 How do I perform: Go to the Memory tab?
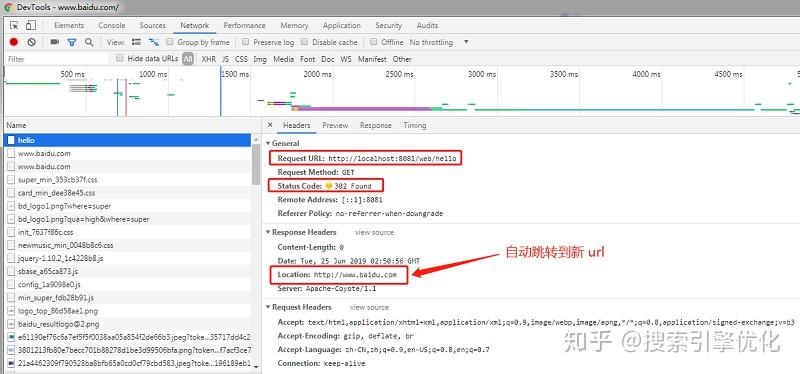(x=294, y=26)
